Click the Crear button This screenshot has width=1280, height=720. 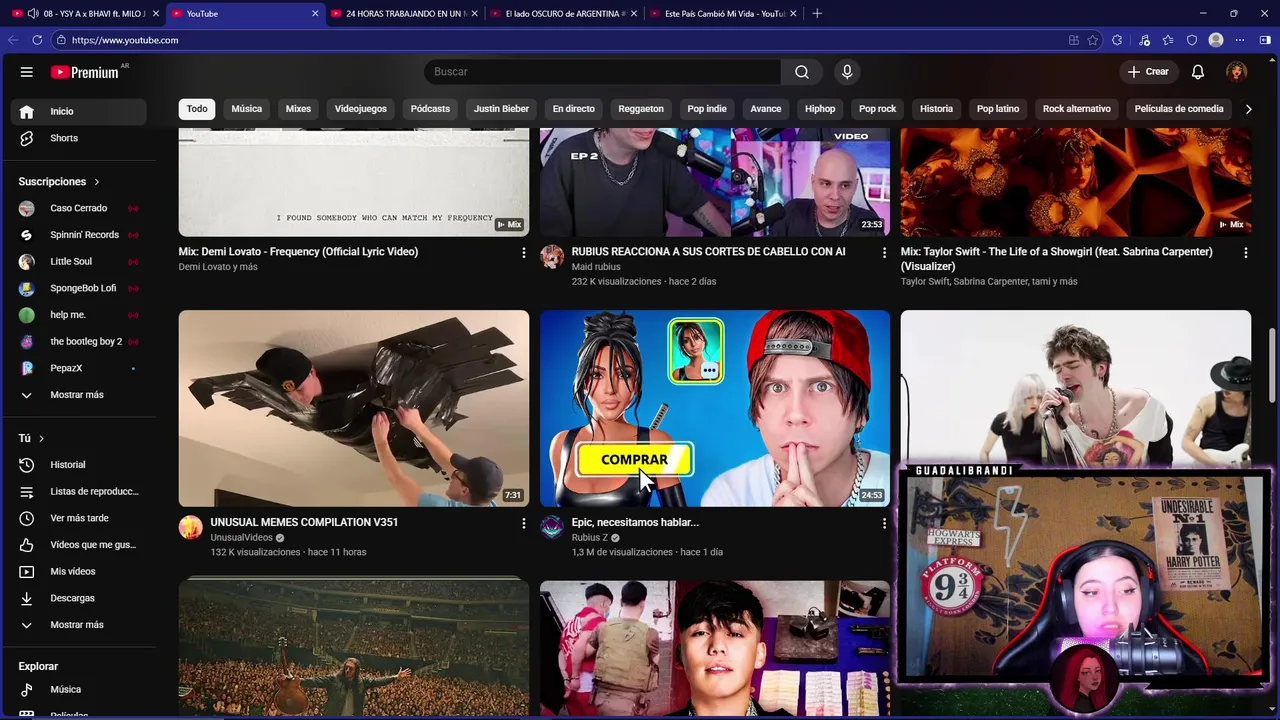coord(1148,72)
